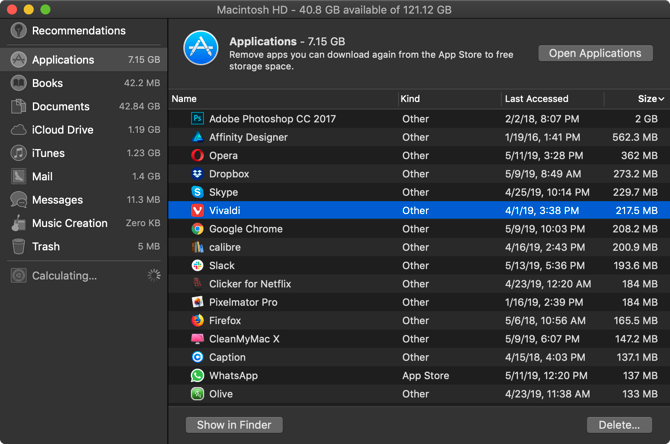Switch to iCloud Drive in sidebar
The height and width of the screenshot is (444, 670).
tap(62, 130)
